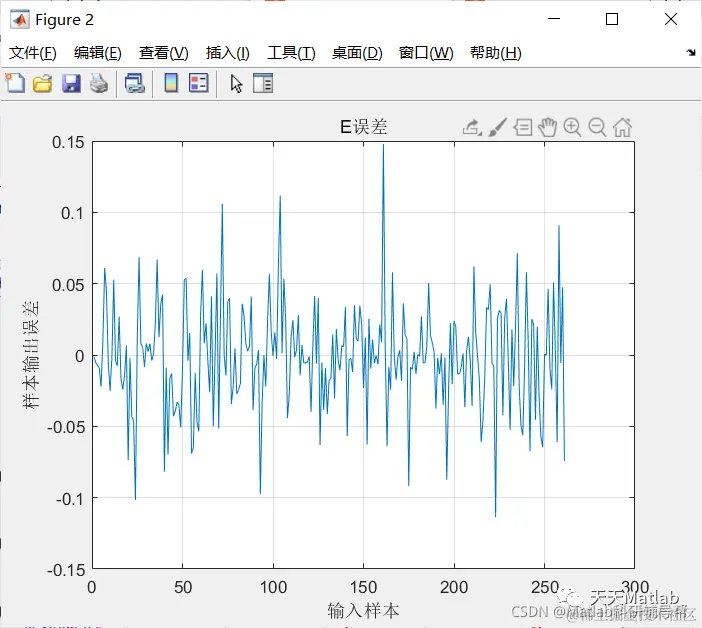The height and width of the screenshot is (628, 702).
Task: Select the Edit Plot arrow tool
Action: [236, 84]
